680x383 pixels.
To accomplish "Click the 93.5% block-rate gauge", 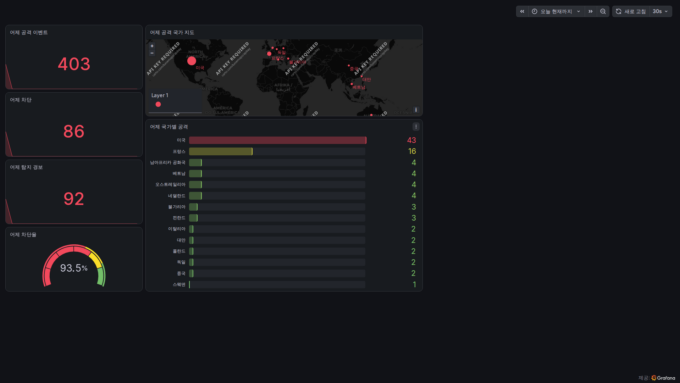I will click(74, 265).
